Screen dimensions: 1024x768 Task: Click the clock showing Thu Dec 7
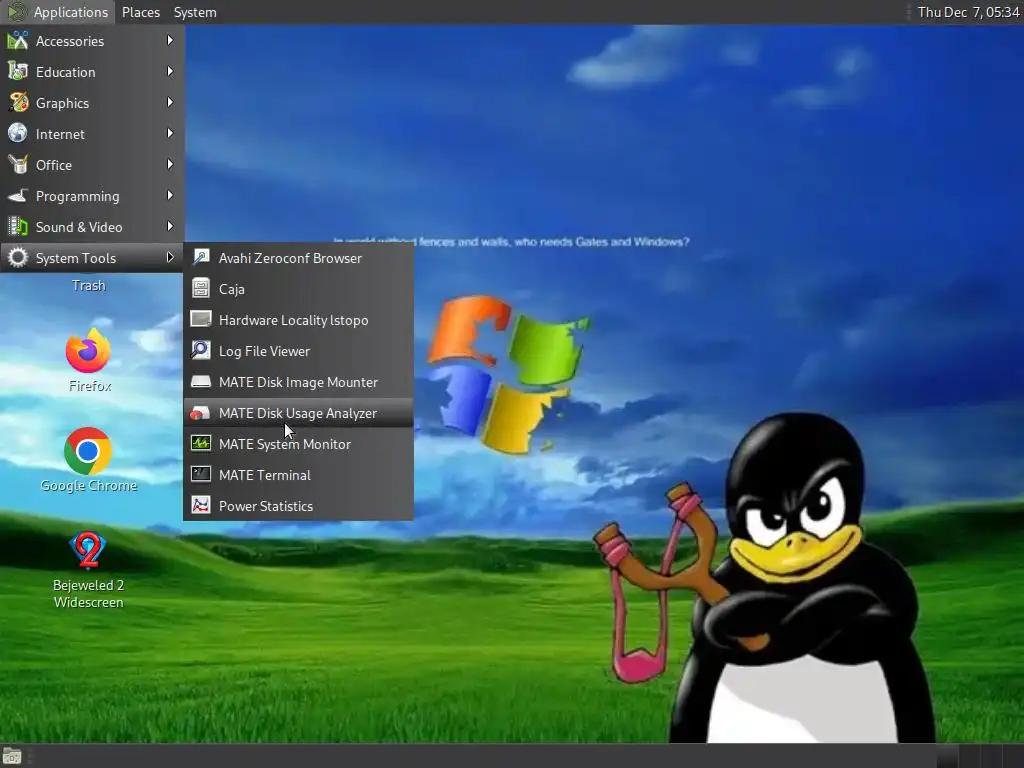(968, 12)
